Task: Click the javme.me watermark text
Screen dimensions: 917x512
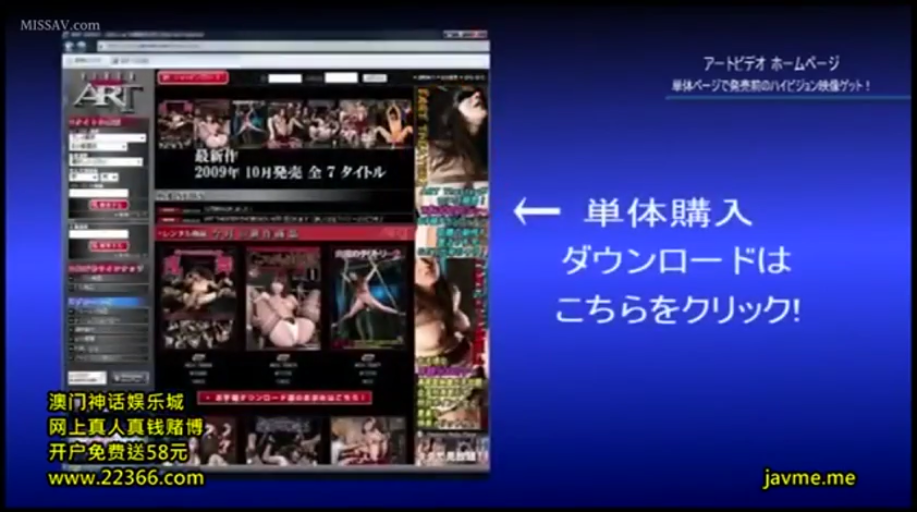Action: (x=809, y=478)
